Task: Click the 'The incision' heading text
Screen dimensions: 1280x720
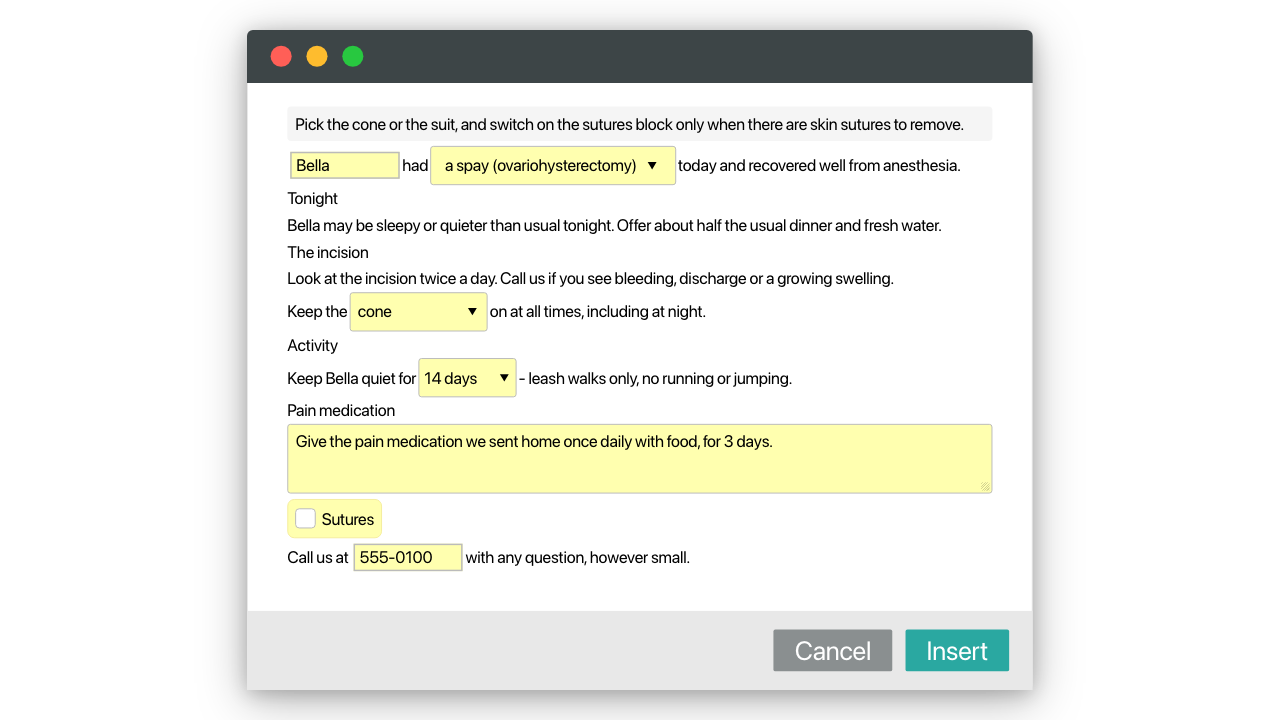Action: (x=328, y=252)
